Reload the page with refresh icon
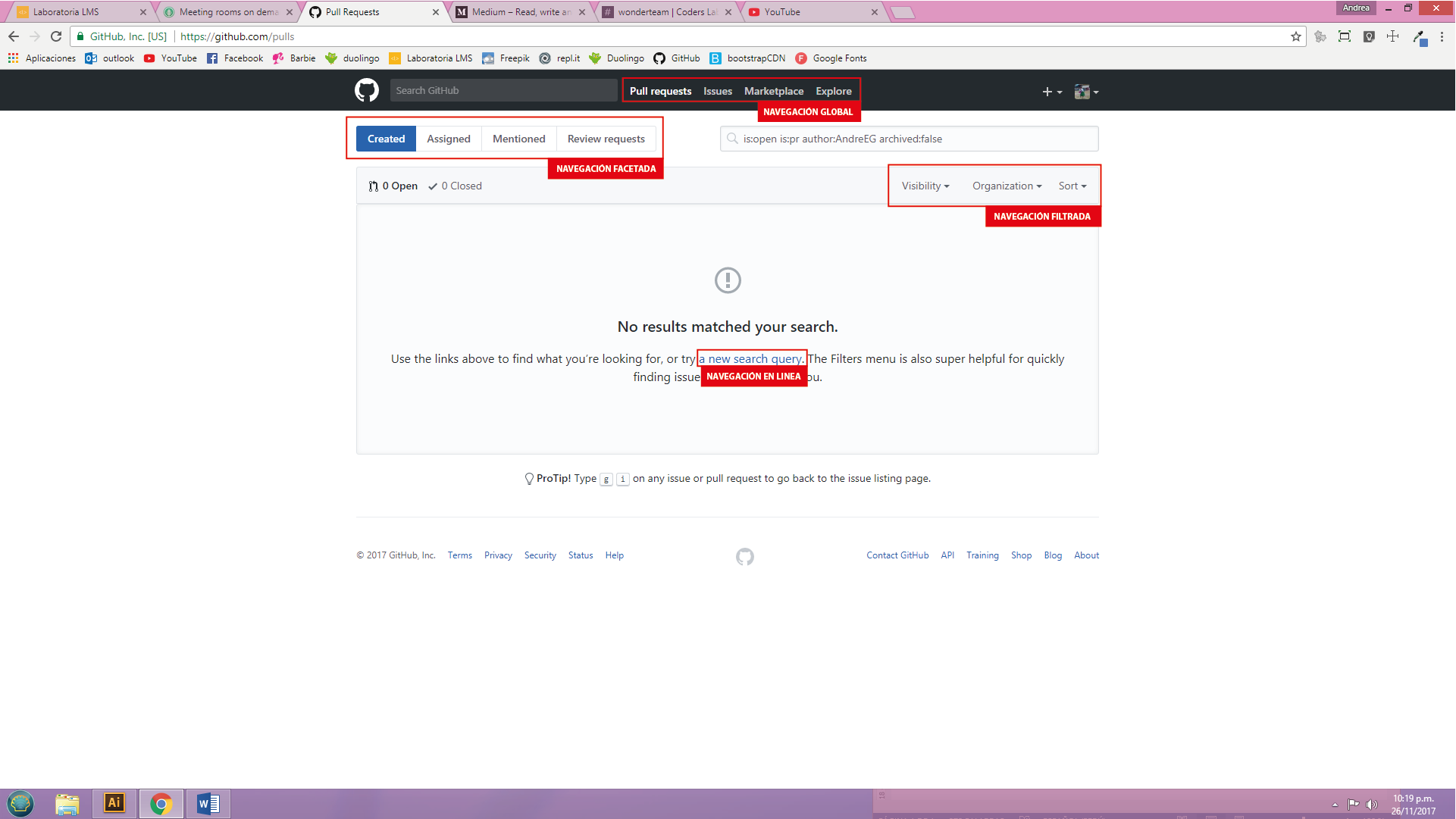Image resolution: width=1456 pixels, height=819 pixels. click(x=56, y=36)
